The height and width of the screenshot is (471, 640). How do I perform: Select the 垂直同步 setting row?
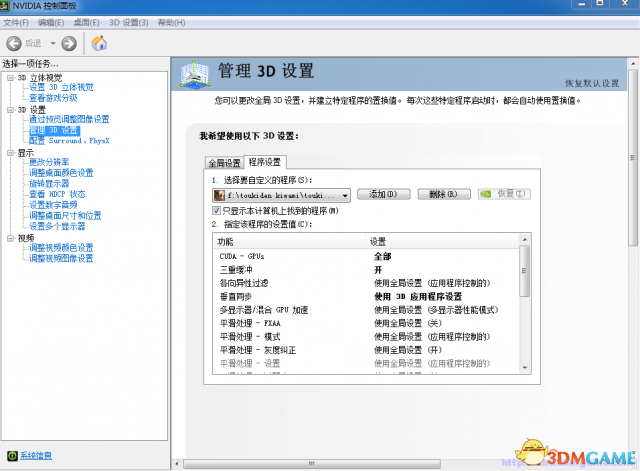pyautogui.click(x=366, y=297)
